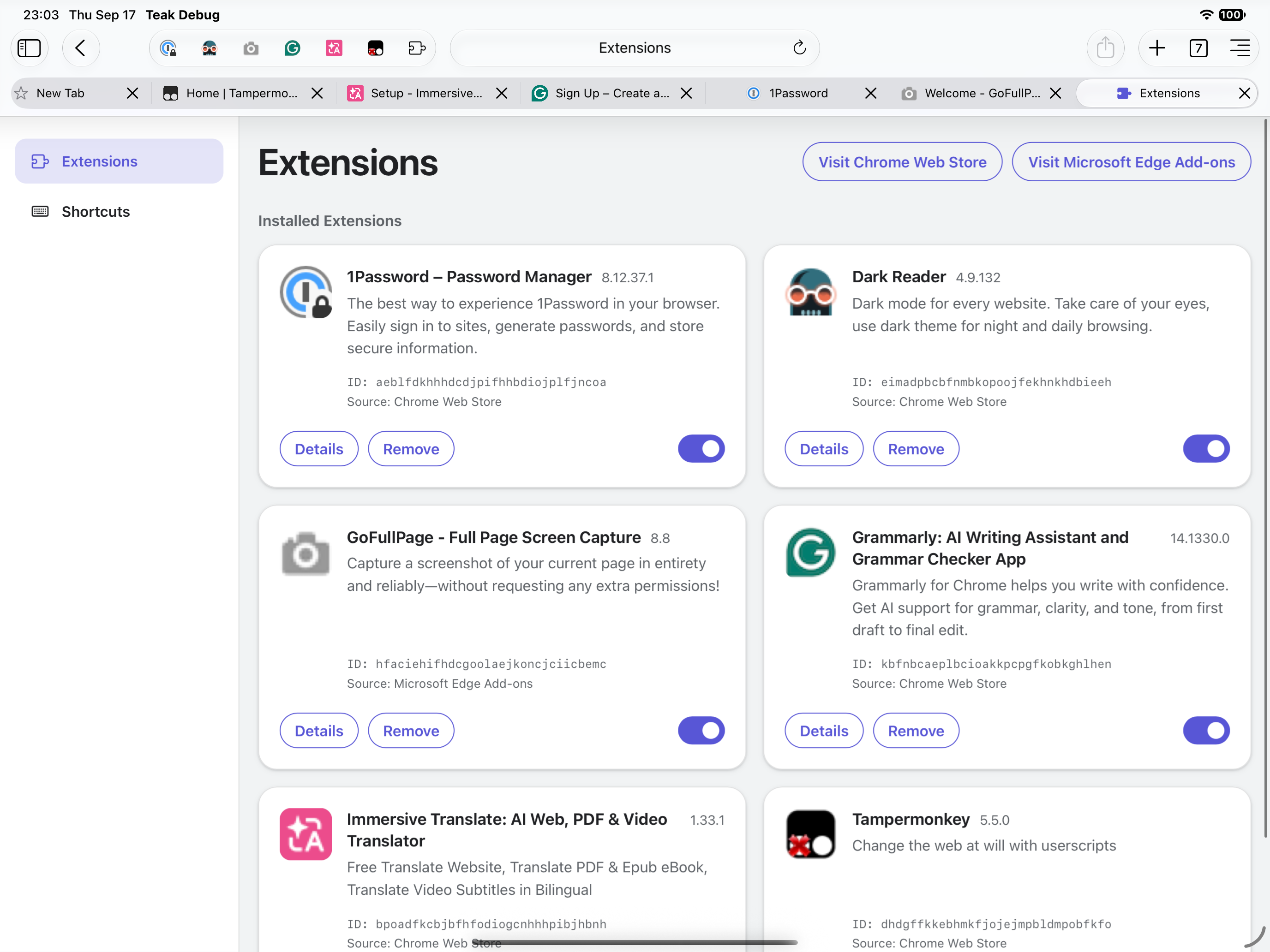Click the Grammarly card logo
Screen dimensions: 1270x952
pyautogui.click(x=810, y=553)
